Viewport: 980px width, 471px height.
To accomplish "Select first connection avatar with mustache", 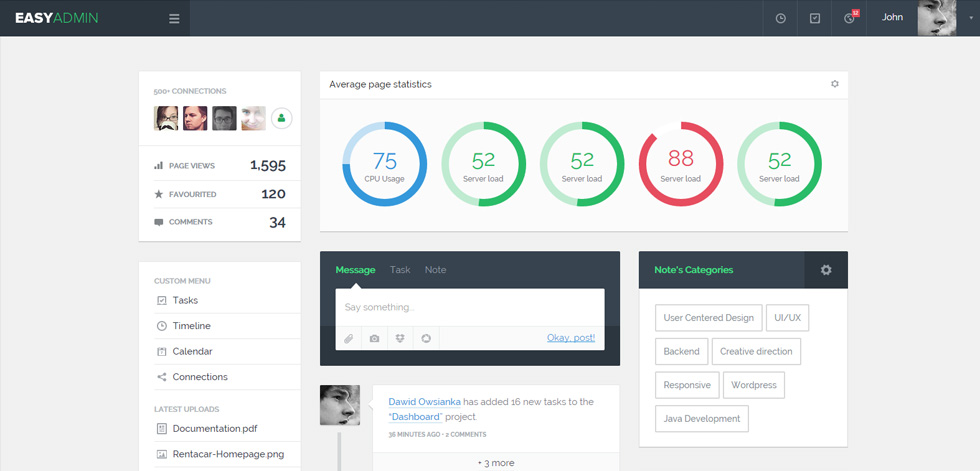I will pos(166,118).
